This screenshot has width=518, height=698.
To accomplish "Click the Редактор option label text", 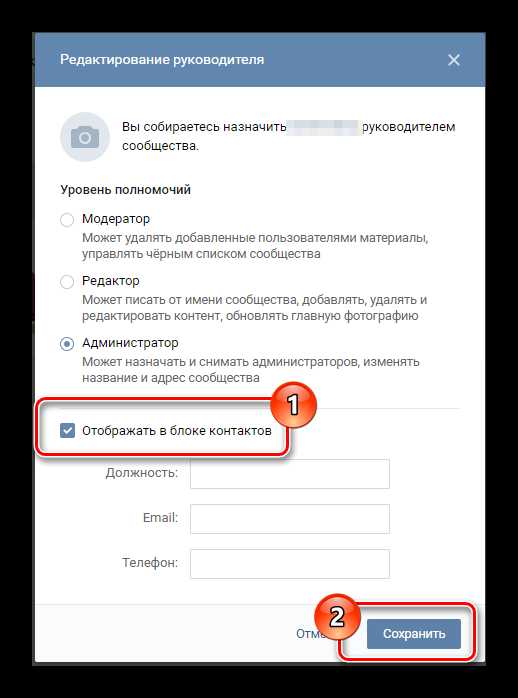I will (110, 281).
